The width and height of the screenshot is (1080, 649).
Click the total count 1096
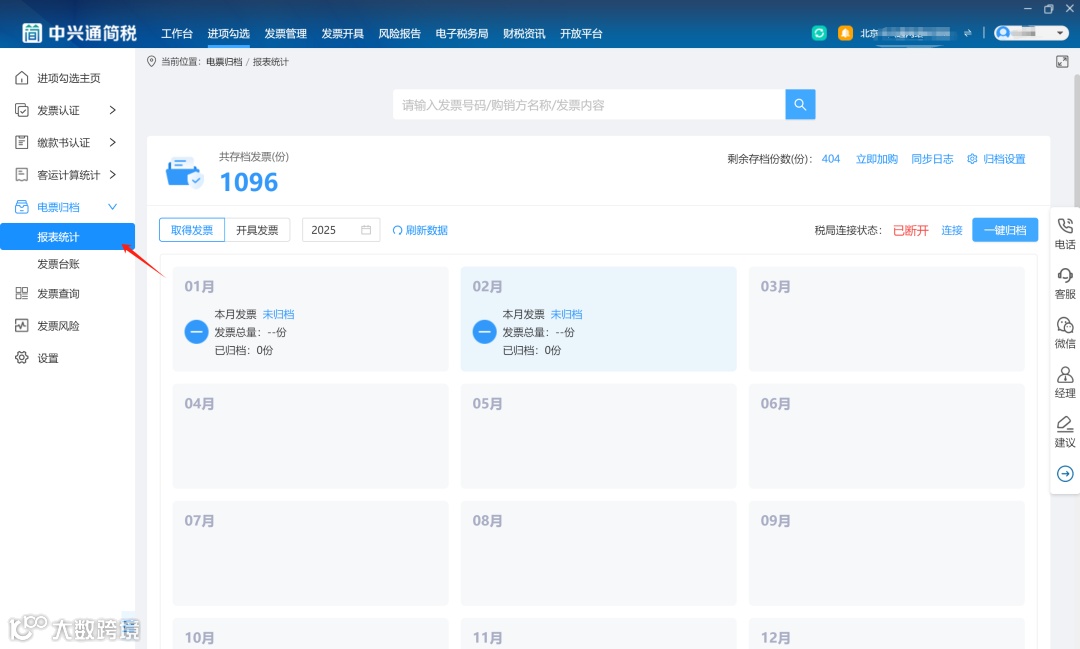click(249, 182)
